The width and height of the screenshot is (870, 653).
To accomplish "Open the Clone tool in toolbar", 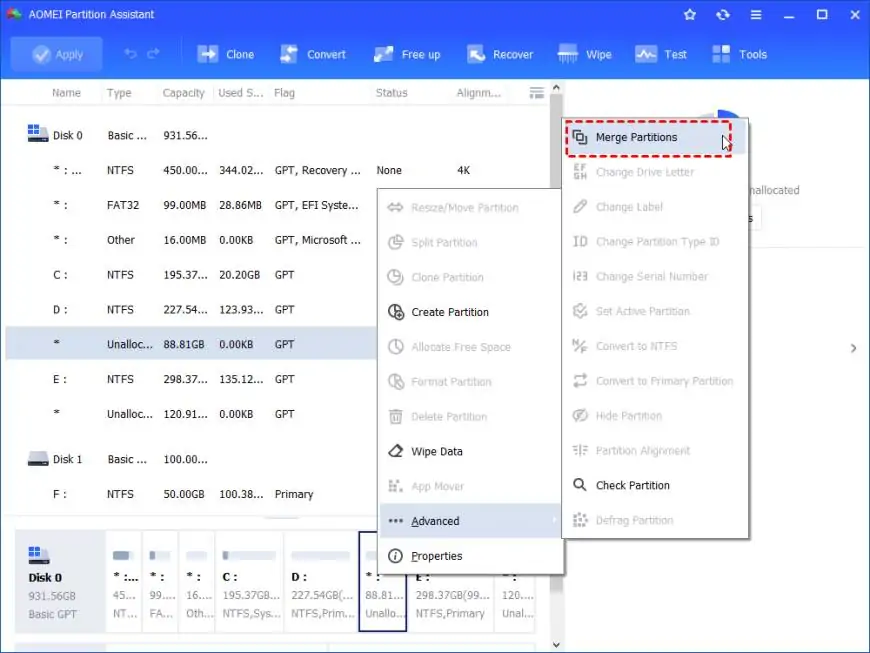I will [225, 54].
